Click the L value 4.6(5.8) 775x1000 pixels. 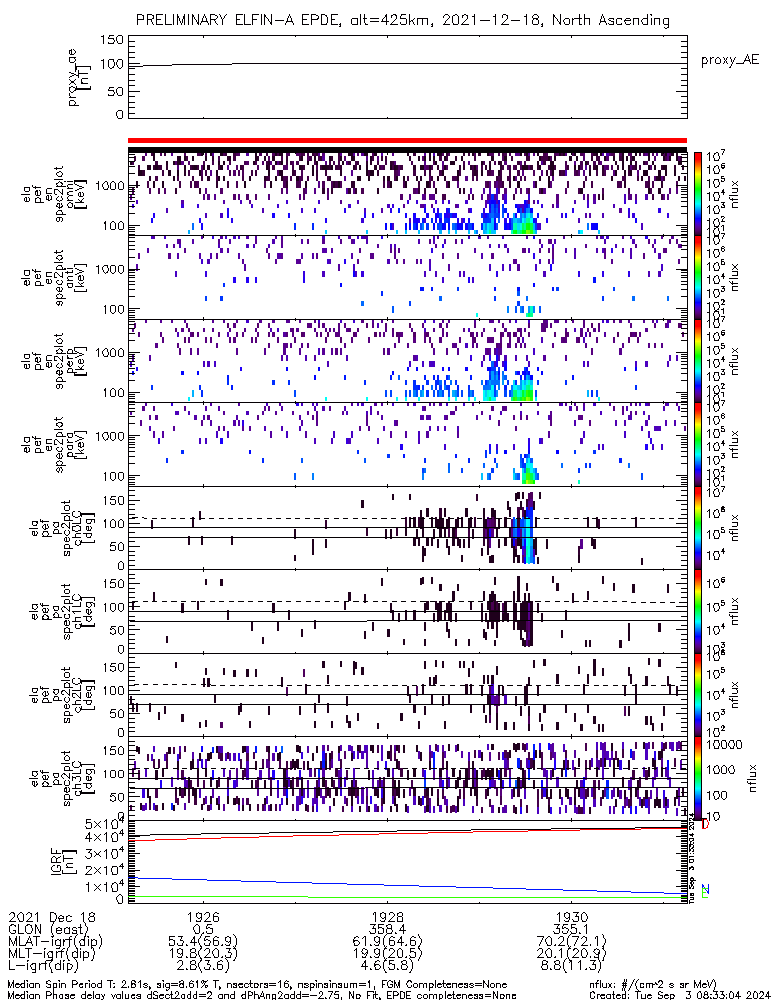(x=388, y=966)
